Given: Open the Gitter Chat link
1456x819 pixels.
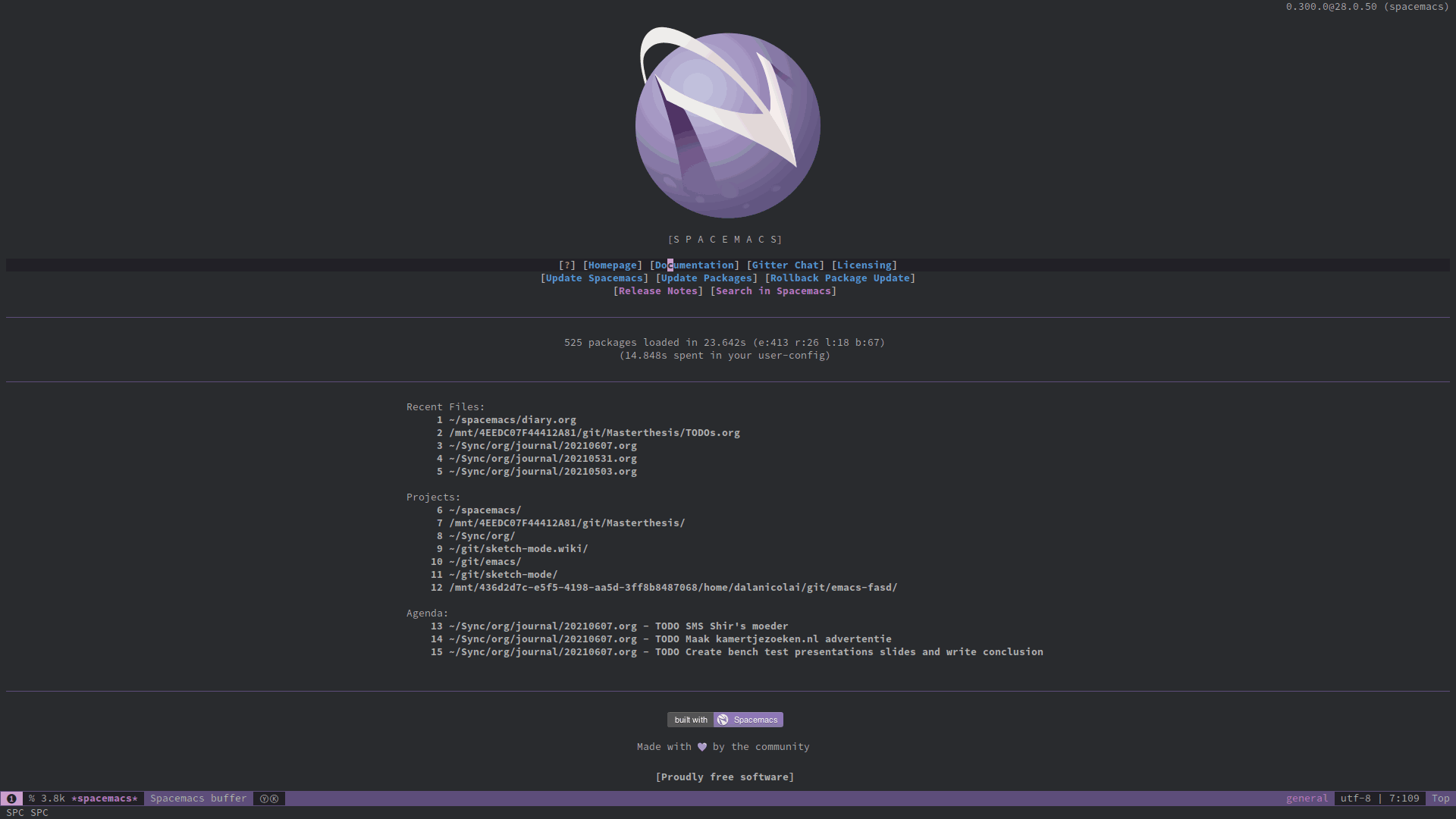Looking at the screenshot, I should click(786, 265).
